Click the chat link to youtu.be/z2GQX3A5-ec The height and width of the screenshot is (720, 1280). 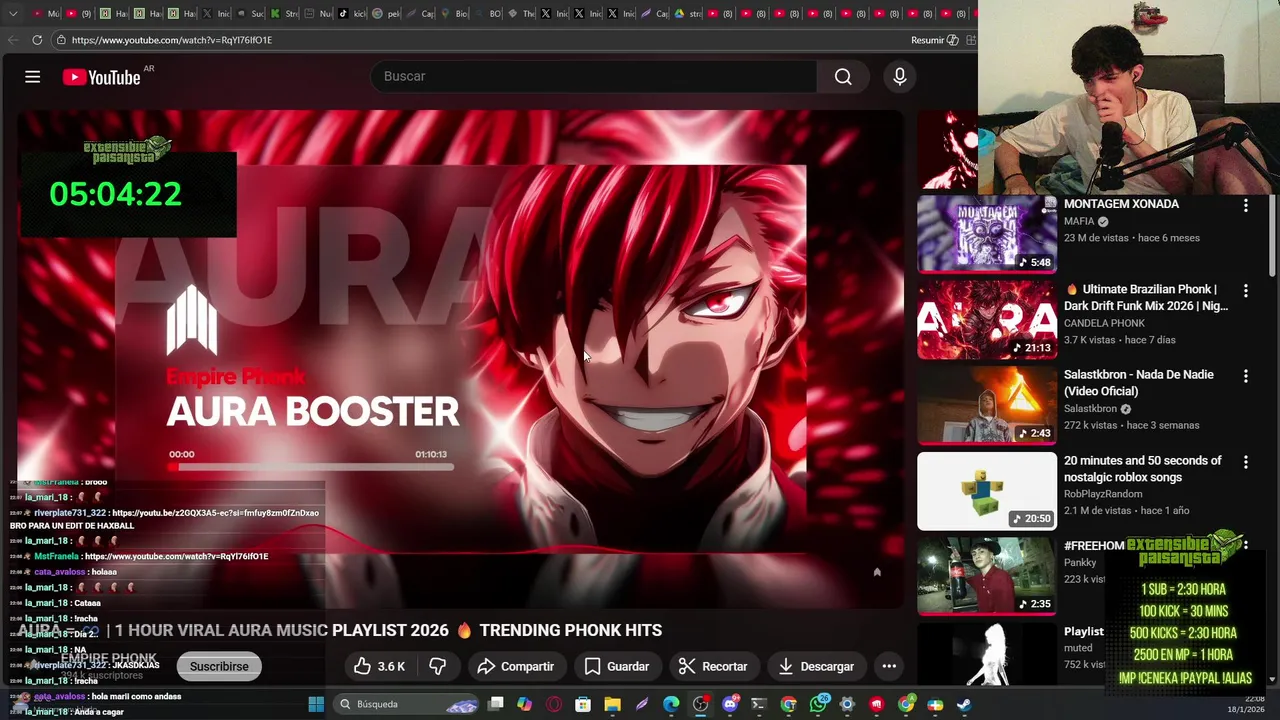[215, 513]
